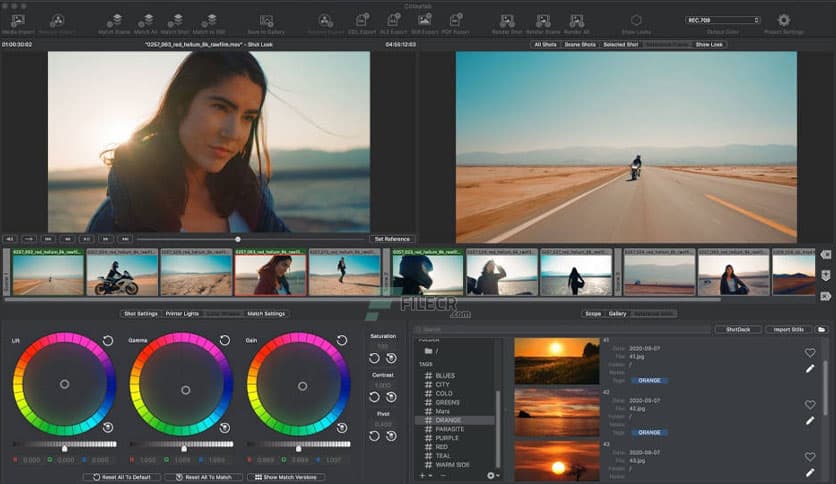Viewport: 836px width, 484px height.
Task: Click Reset All To Match
Action: tap(204, 477)
